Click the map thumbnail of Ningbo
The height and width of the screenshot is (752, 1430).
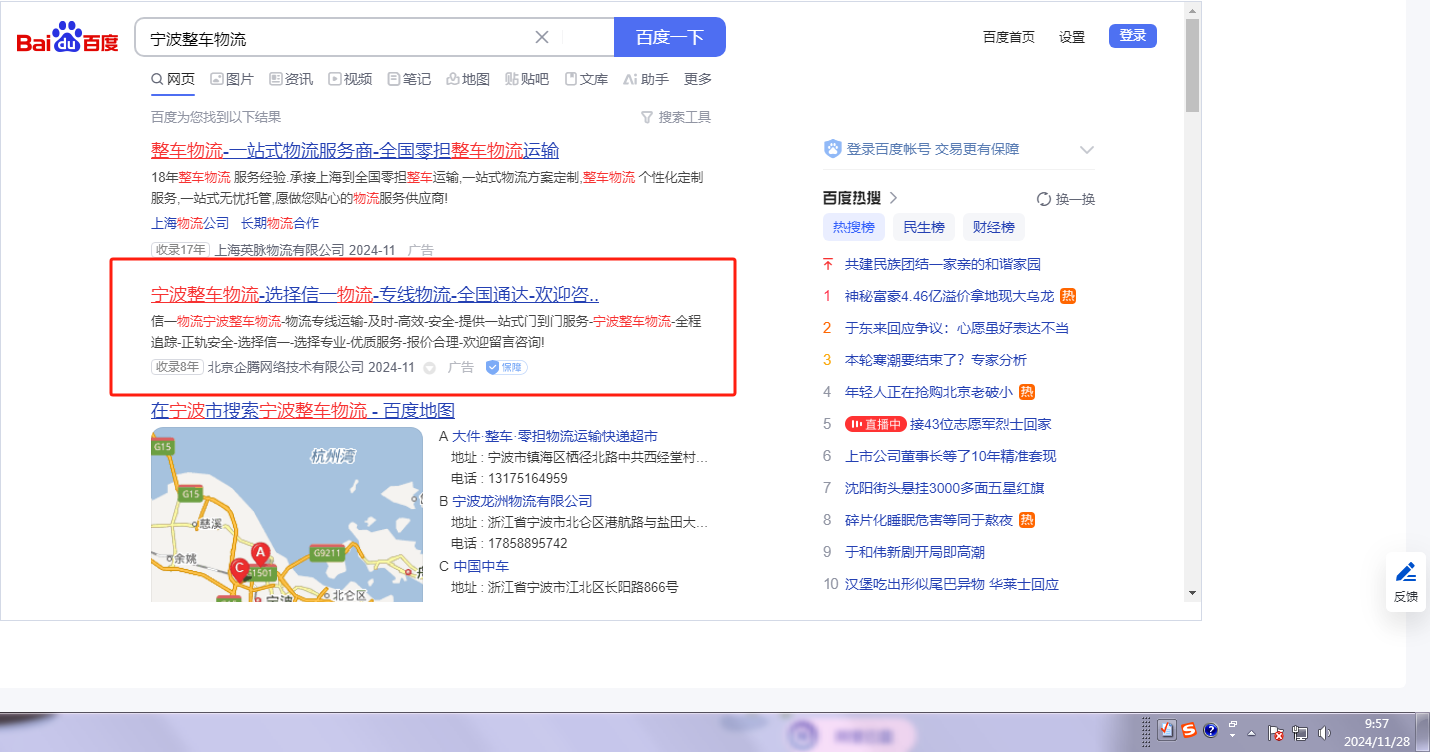pyautogui.click(x=287, y=514)
